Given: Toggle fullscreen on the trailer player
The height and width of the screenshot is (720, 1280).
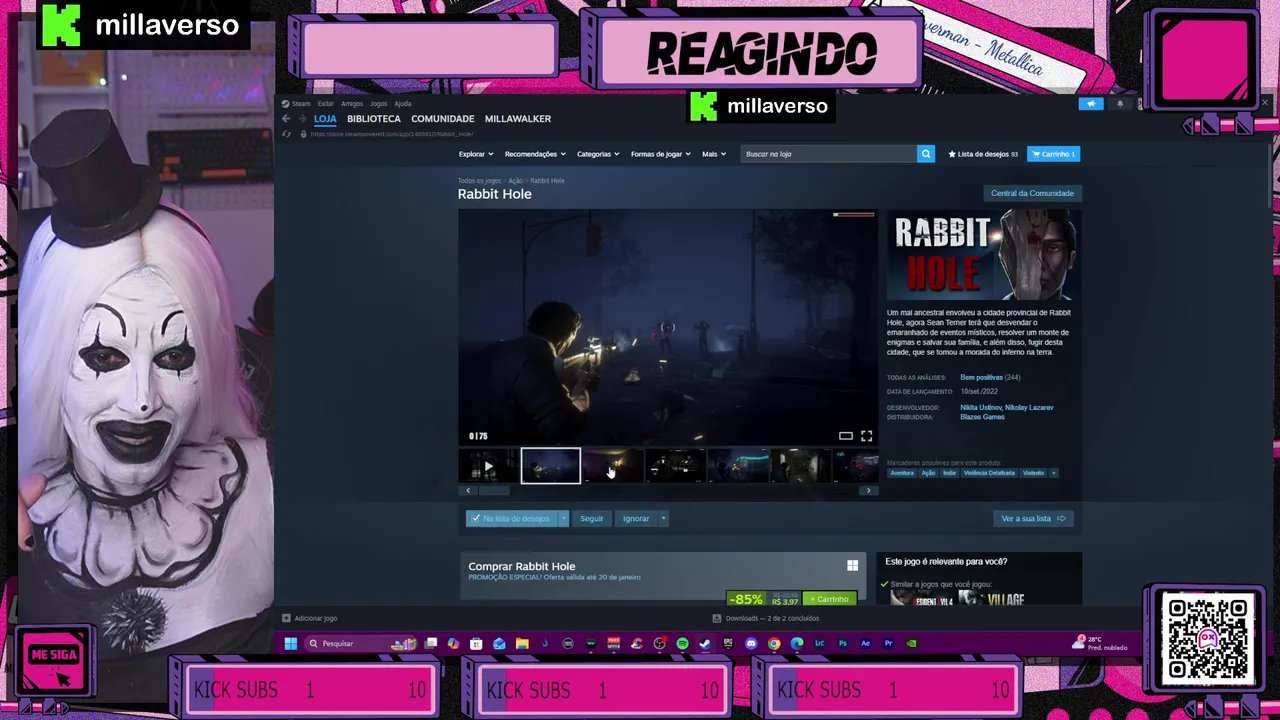Looking at the screenshot, I should click(x=867, y=436).
